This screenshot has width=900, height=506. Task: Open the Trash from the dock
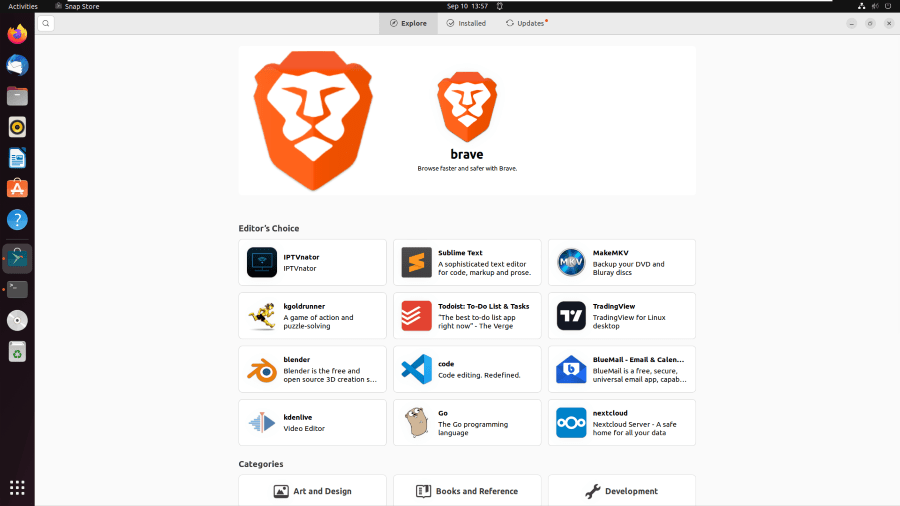tap(17, 352)
